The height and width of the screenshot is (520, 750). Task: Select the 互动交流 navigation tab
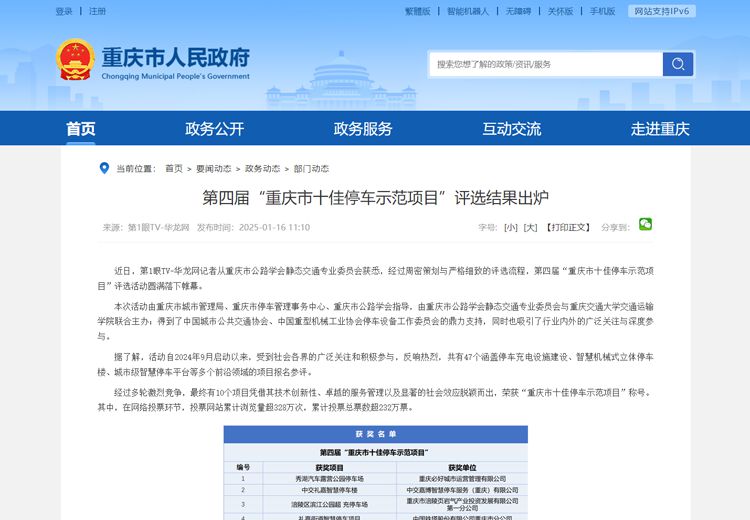511,129
